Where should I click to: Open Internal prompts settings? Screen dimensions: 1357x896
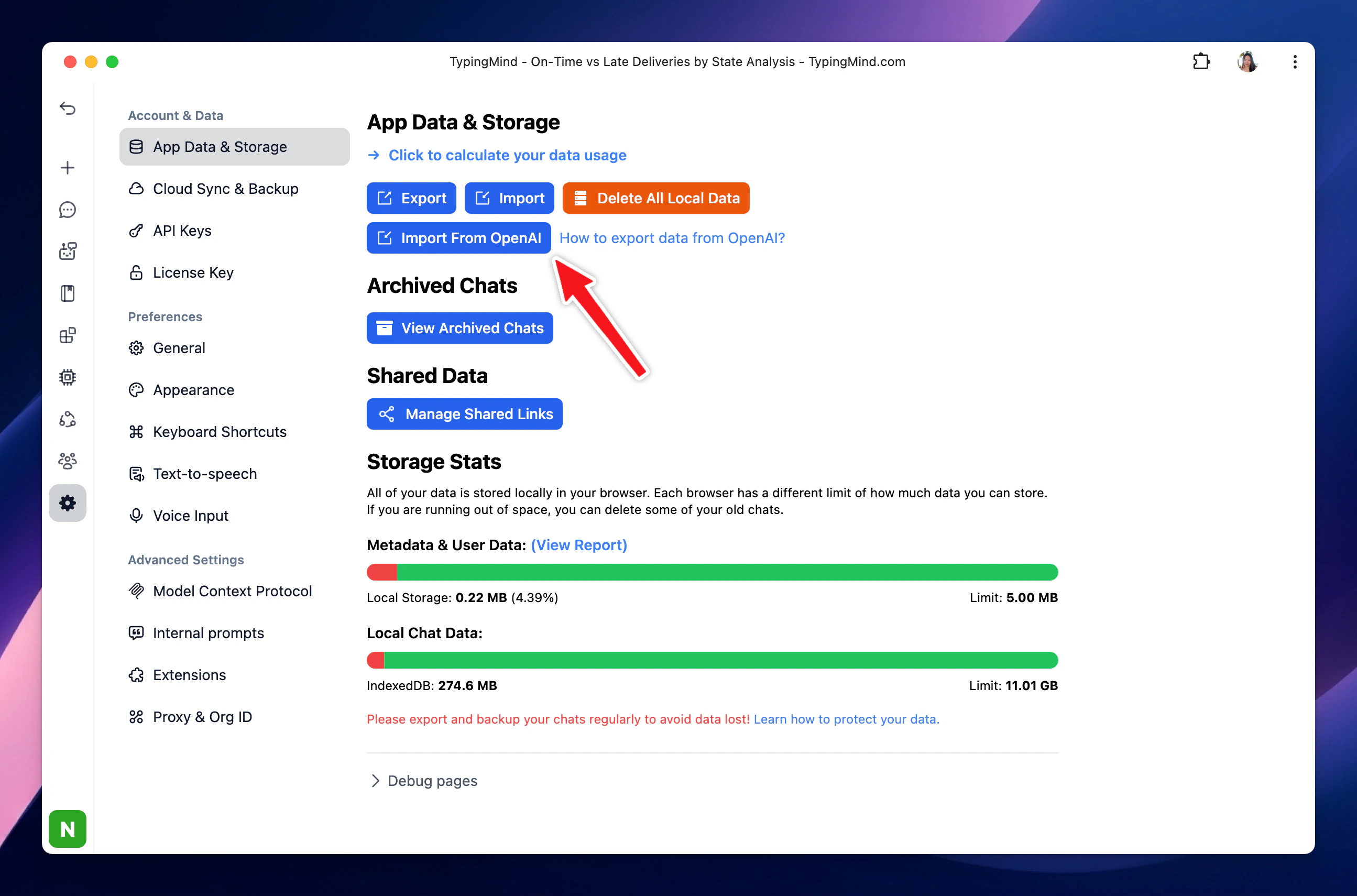234,633
